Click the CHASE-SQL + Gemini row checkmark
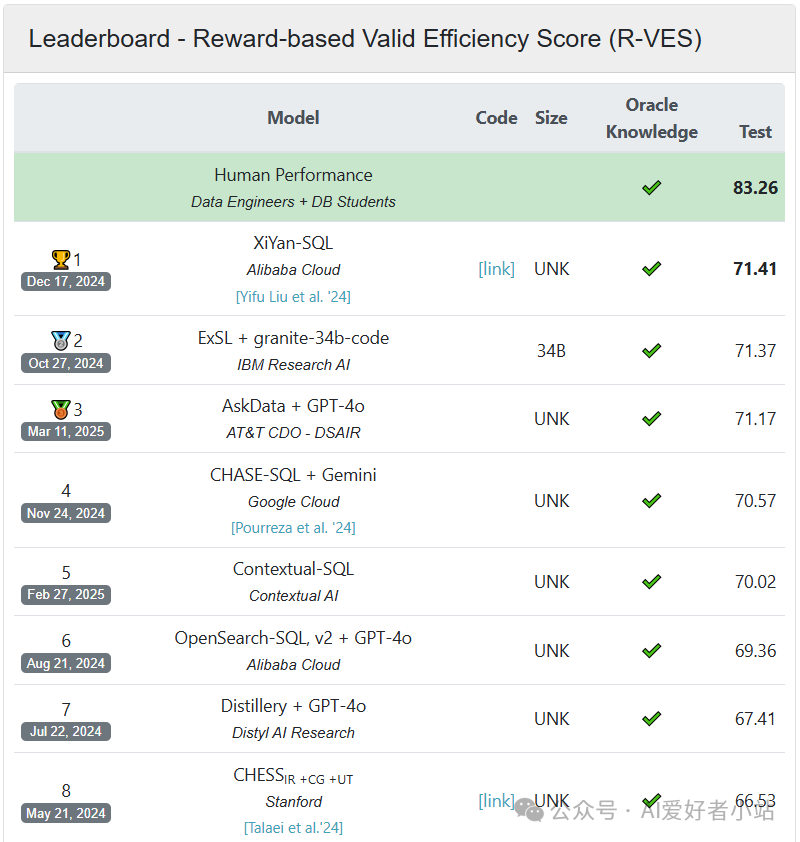The width and height of the screenshot is (800, 842). point(652,500)
